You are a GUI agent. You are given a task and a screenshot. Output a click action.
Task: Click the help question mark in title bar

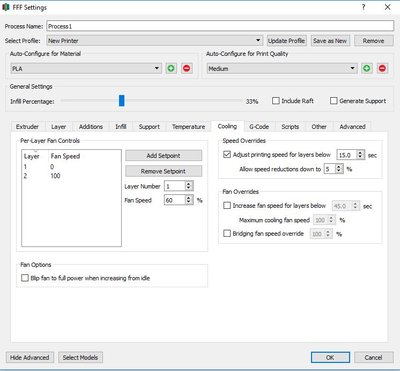(x=363, y=7)
